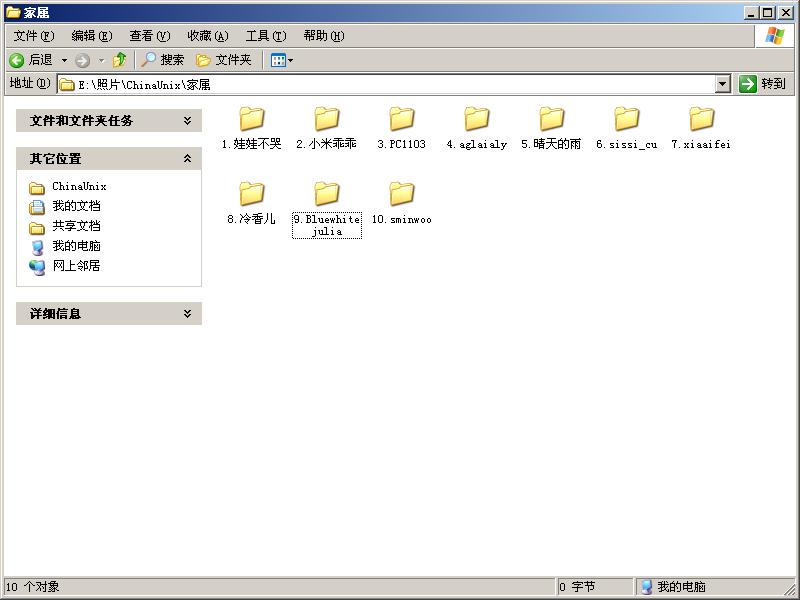Screen dimensions: 800x600
Task: Select the 9.Bluewhite julia folder icon
Action: point(327,194)
